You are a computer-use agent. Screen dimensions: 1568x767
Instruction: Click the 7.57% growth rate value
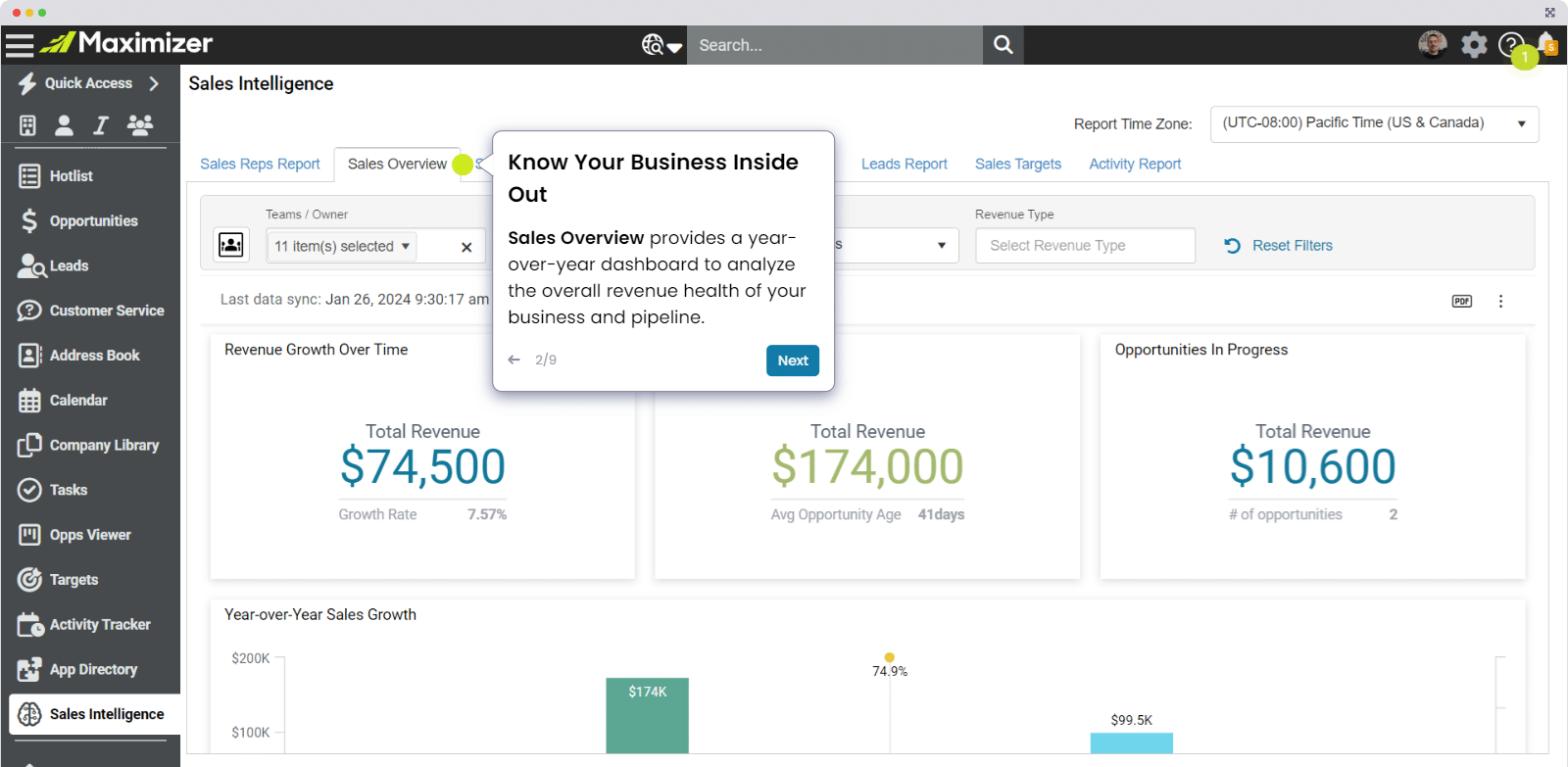(487, 515)
